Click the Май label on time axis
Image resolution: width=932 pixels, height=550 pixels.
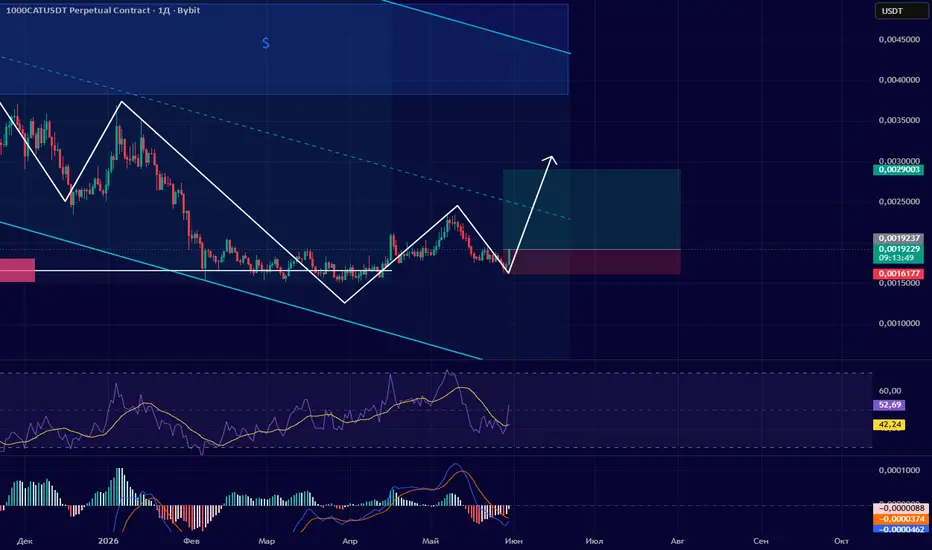pyautogui.click(x=430, y=541)
